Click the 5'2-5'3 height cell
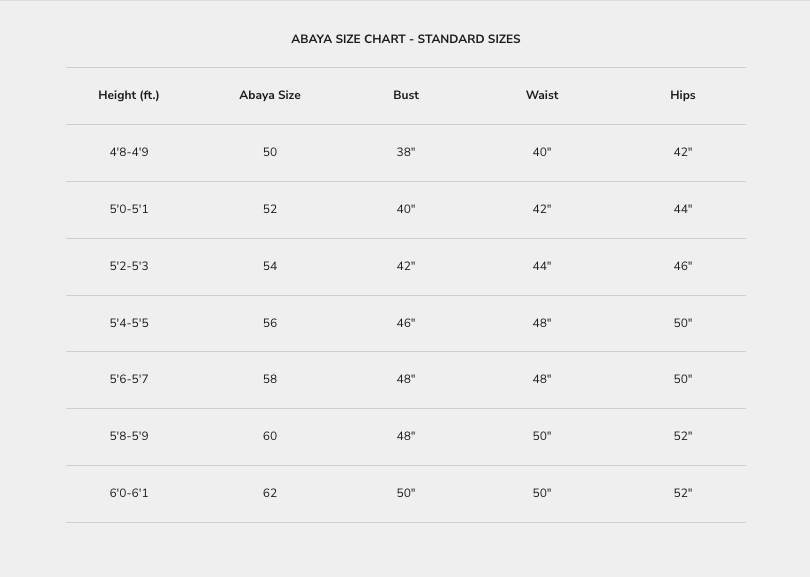The width and height of the screenshot is (810, 577). pyautogui.click(x=129, y=266)
